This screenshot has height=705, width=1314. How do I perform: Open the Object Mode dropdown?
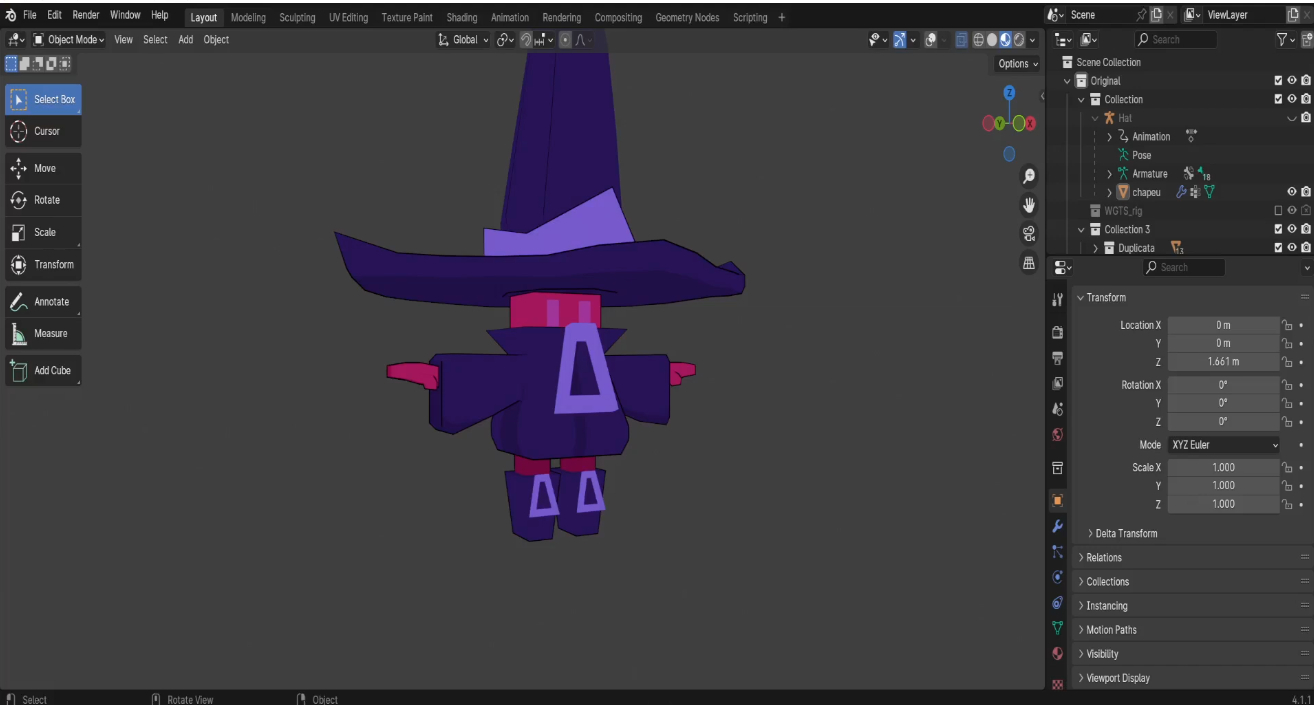pyautogui.click(x=68, y=40)
